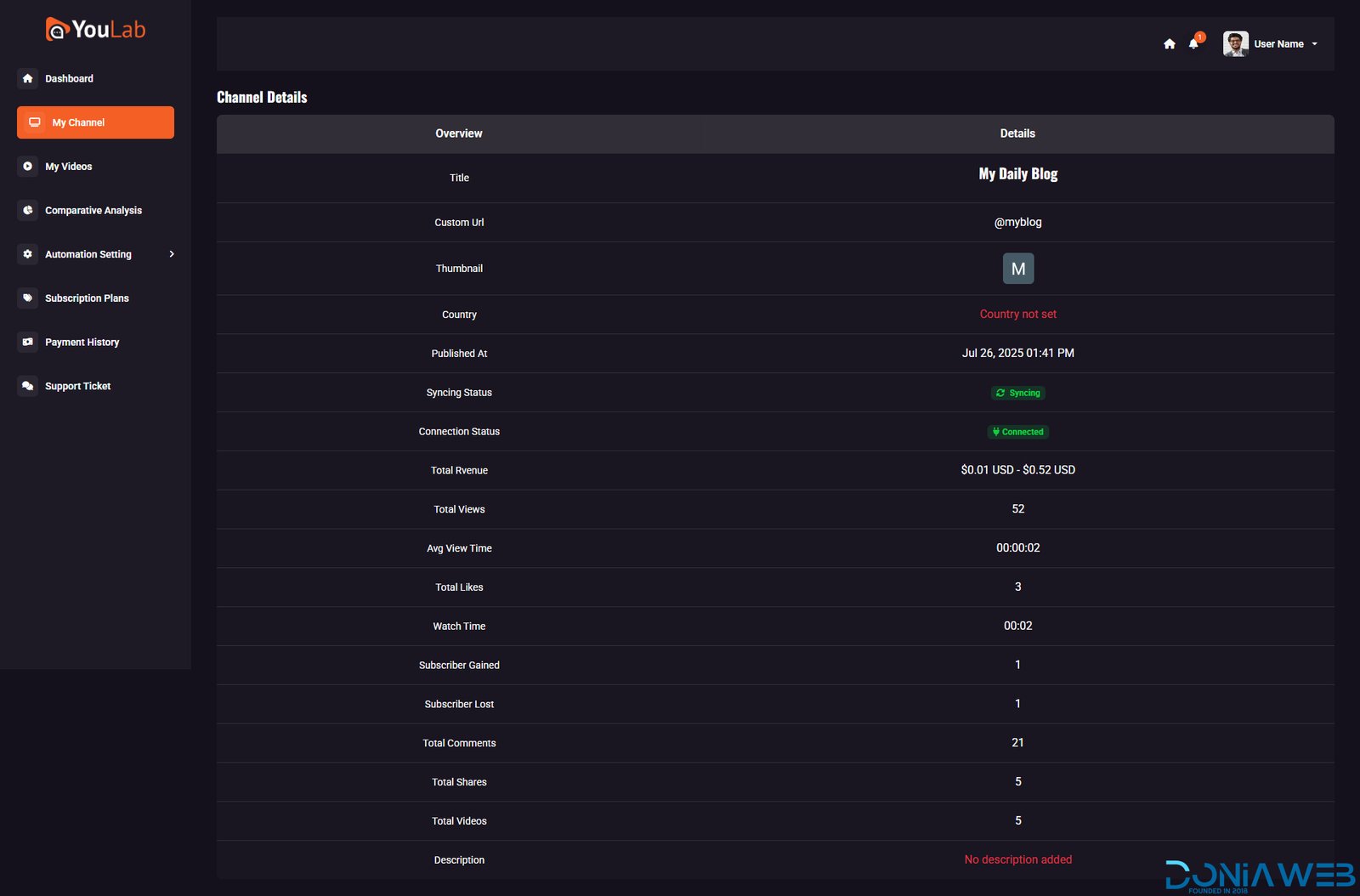
Task: Click the Support Ticket chat icon
Action: click(28, 386)
